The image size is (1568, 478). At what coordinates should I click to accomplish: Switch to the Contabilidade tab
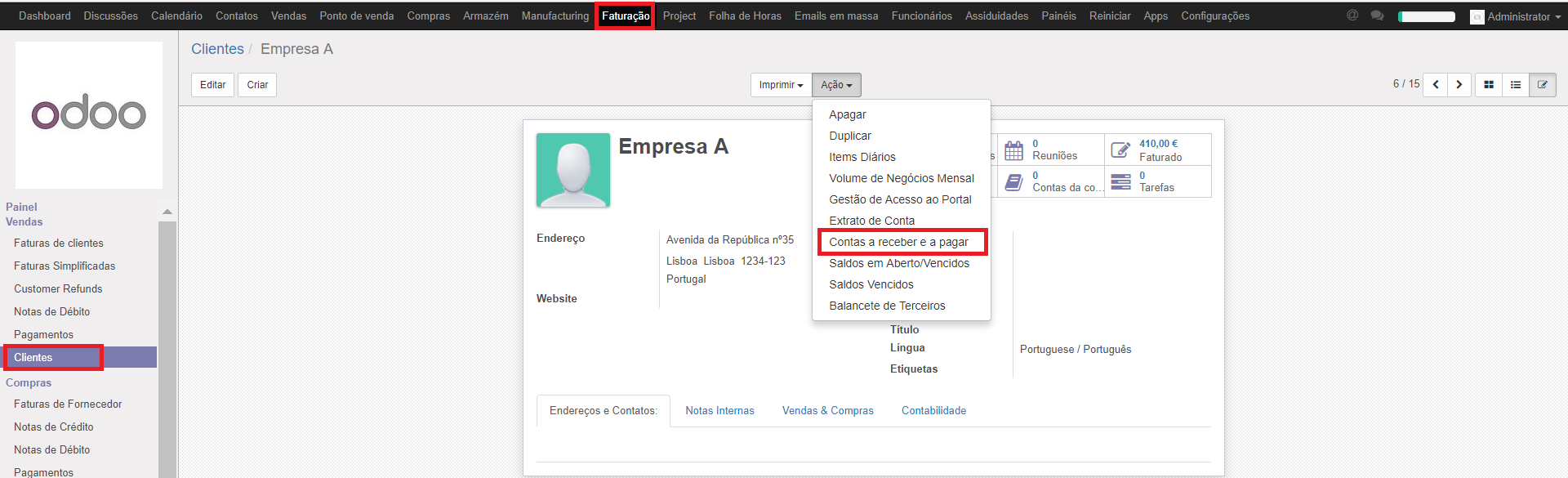coord(933,411)
